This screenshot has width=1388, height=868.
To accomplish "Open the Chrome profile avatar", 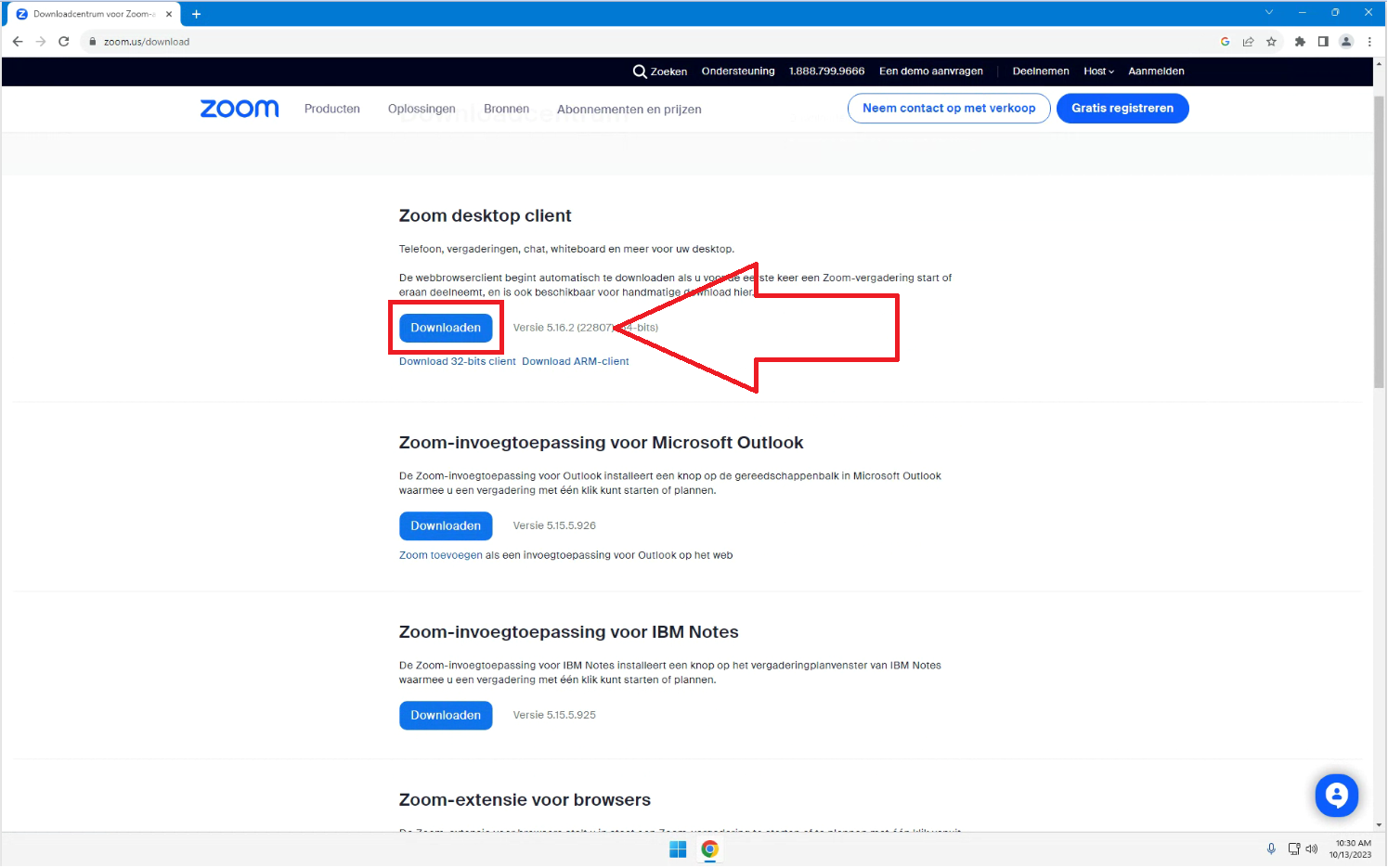I will point(1346,42).
